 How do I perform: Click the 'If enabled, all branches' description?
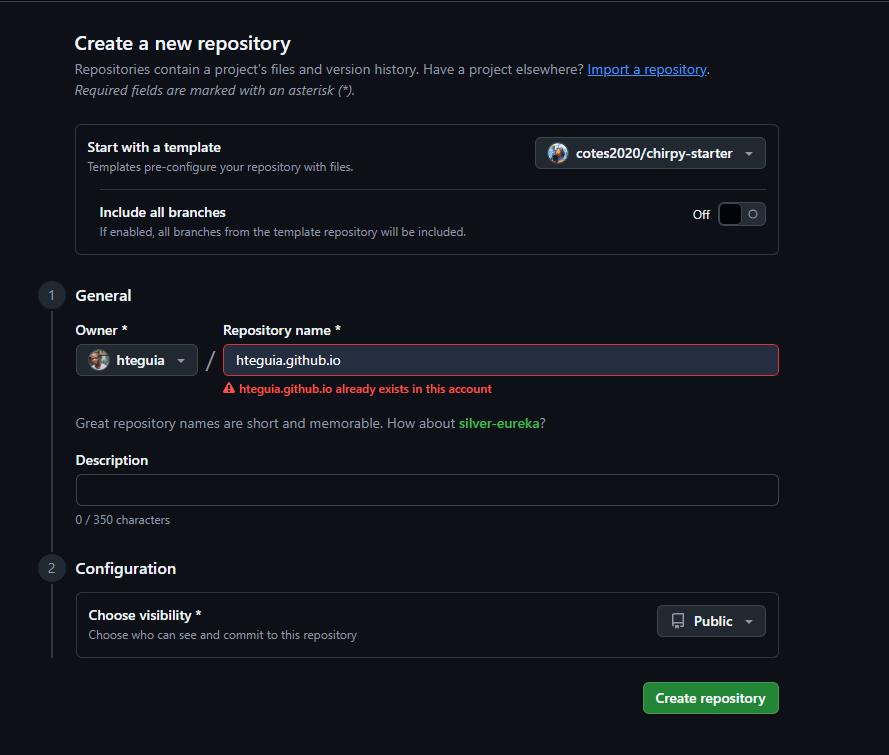pos(282,232)
